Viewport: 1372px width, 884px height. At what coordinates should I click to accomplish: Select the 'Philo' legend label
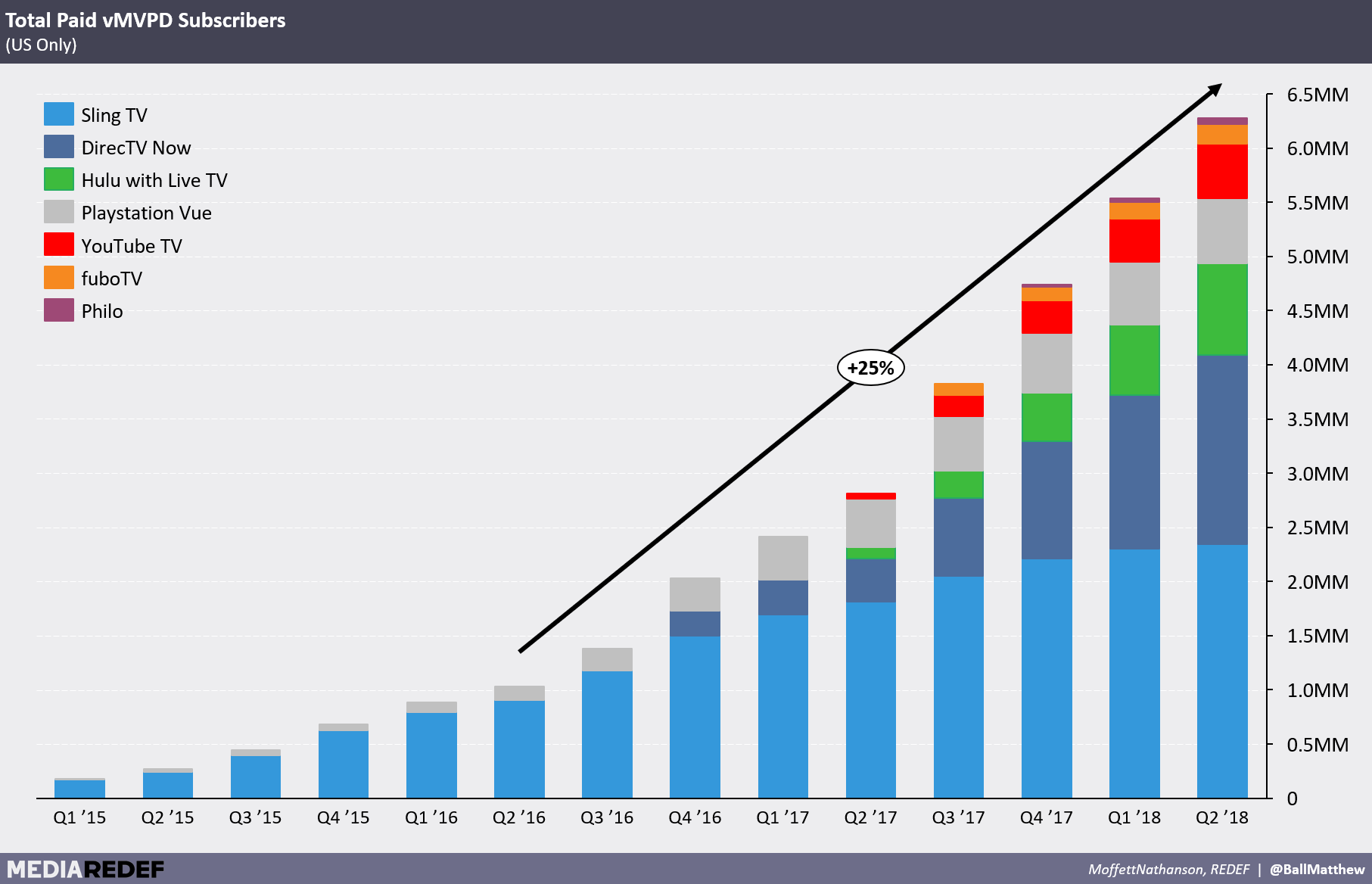click(x=102, y=311)
